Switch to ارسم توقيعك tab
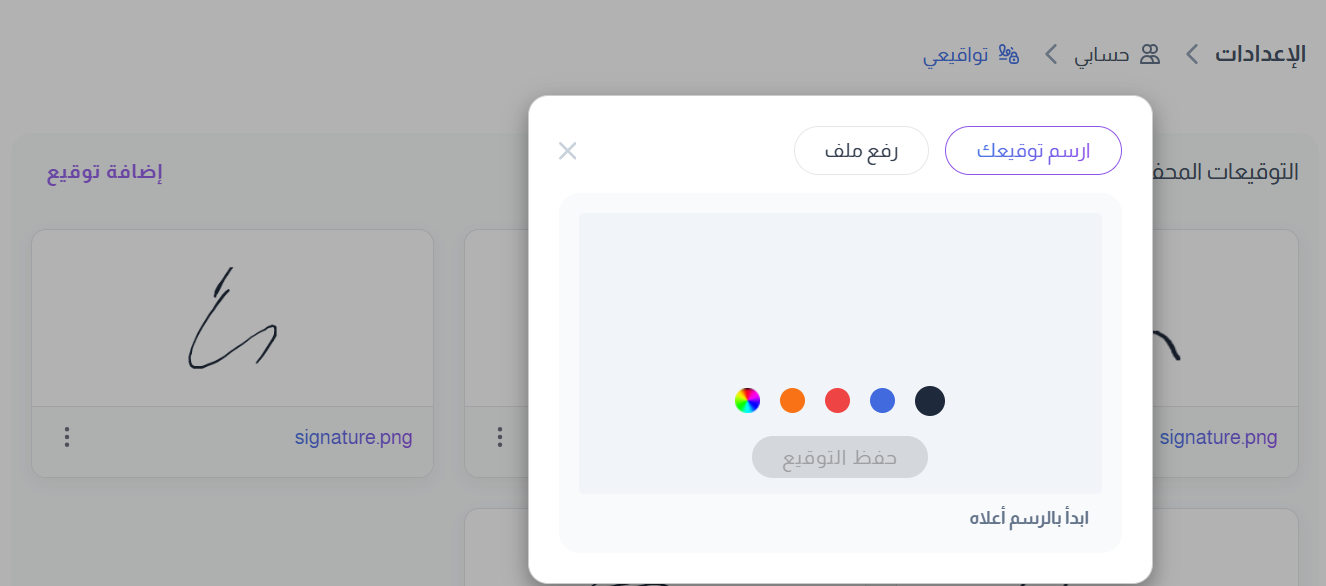 [1033, 151]
